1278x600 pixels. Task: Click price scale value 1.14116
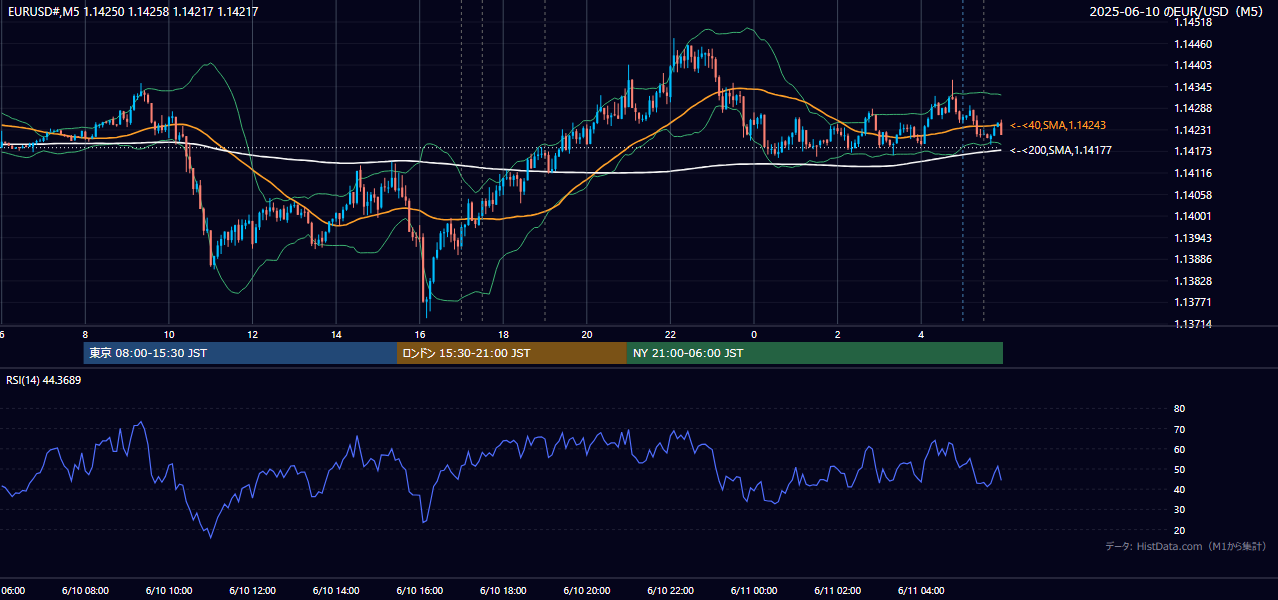1194,173
